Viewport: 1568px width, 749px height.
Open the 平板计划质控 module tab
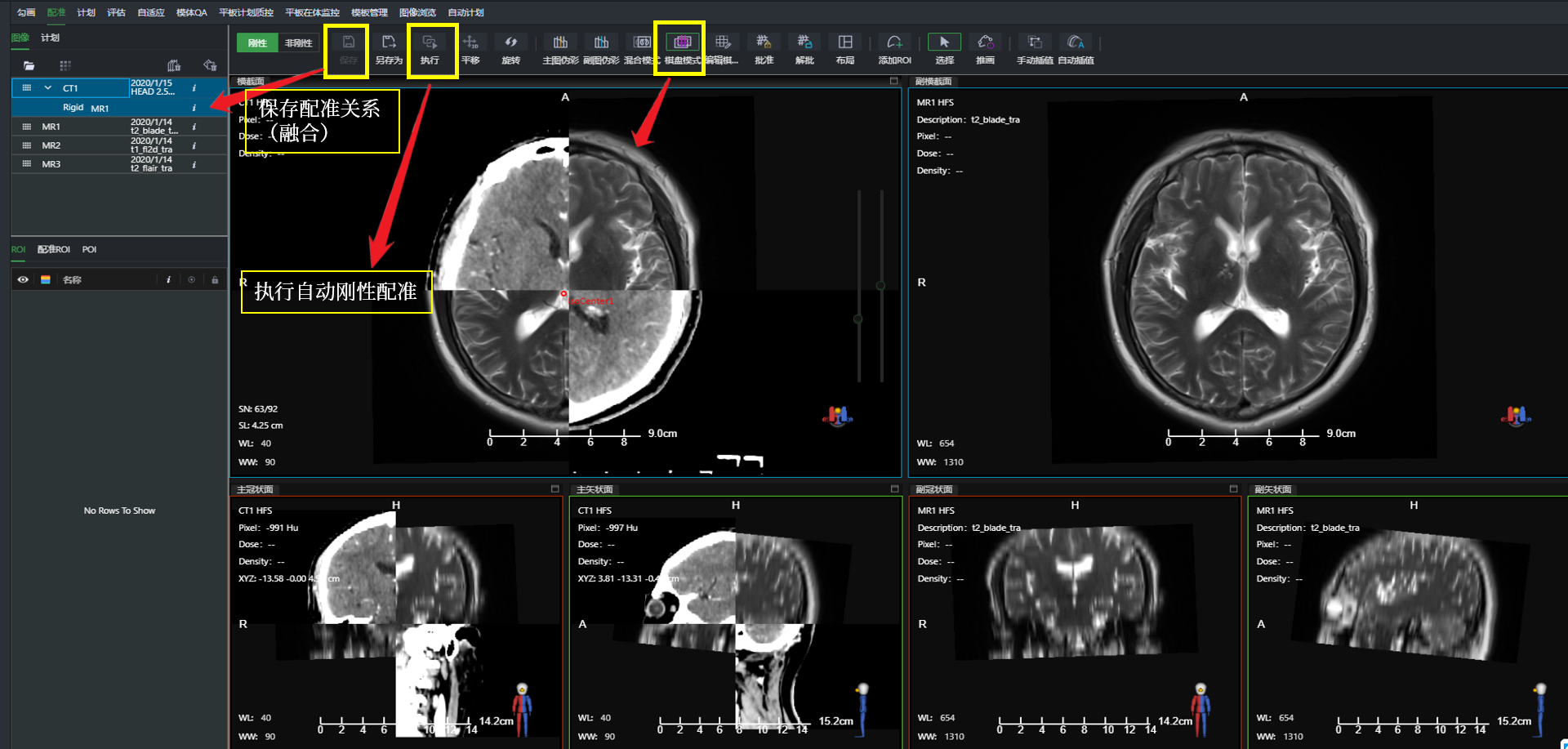coord(246,12)
